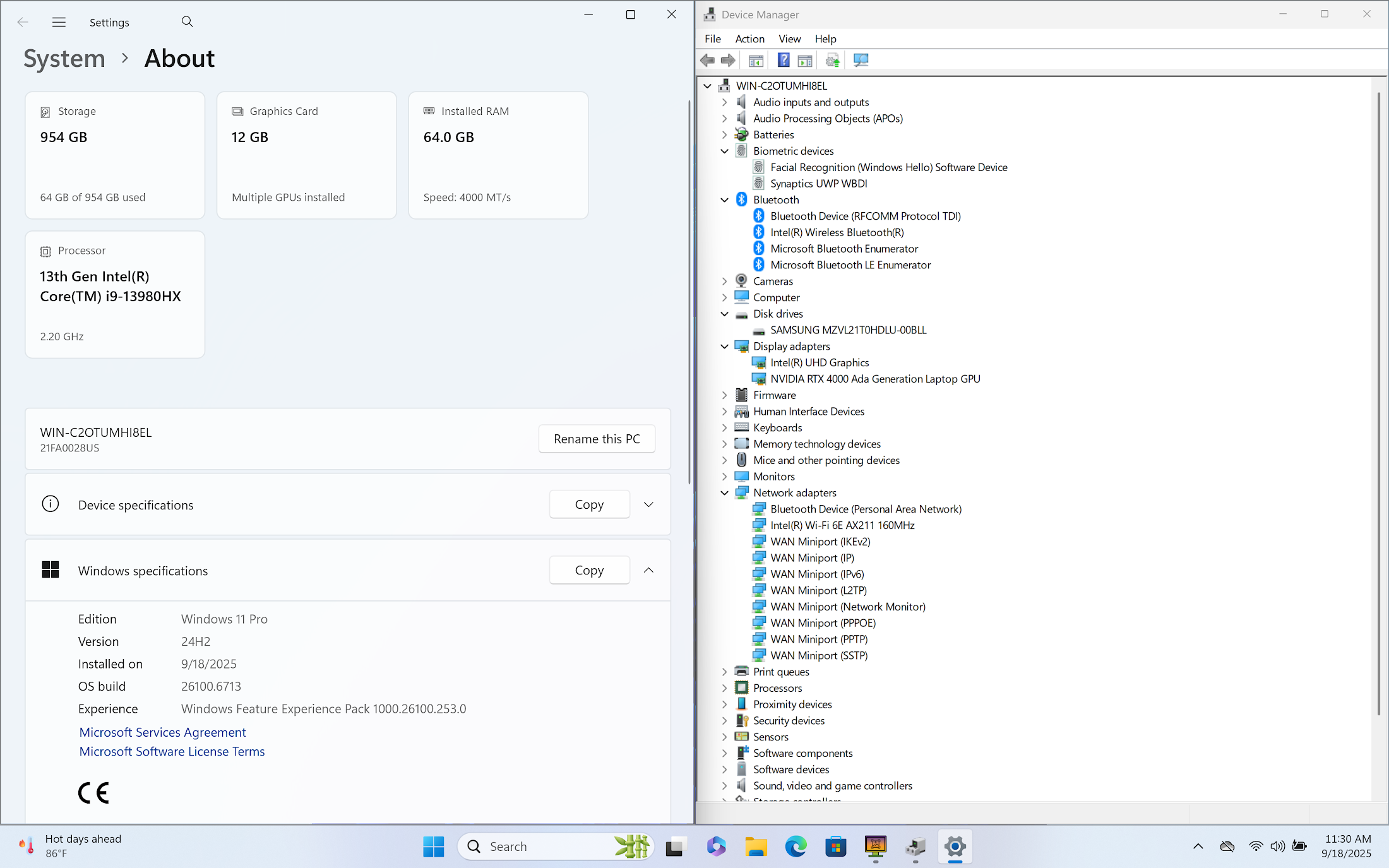Image resolution: width=1389 pixels, height=868 pixels.
Task: Expand the Device specifications section chevron
Action: click(648, 504)
